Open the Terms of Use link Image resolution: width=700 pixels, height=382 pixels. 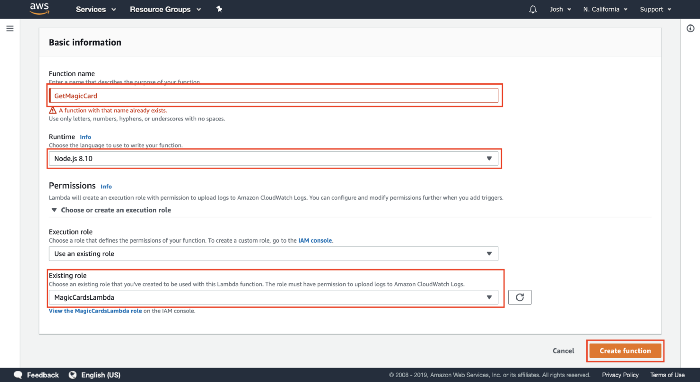(667, 375)
